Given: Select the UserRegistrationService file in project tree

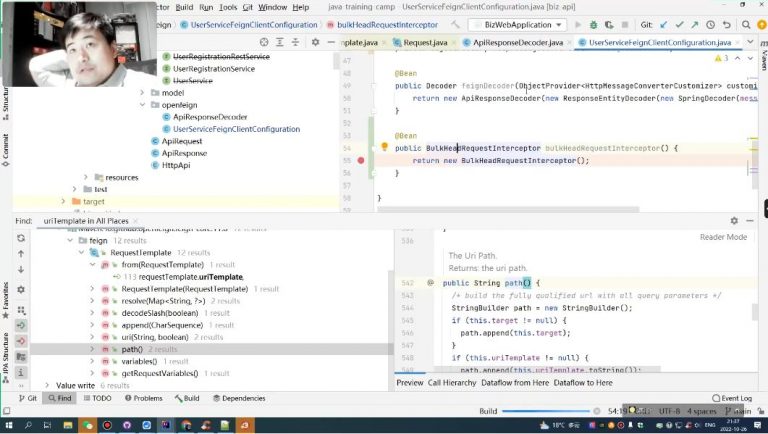Looking at the screenshot, I should pyautogui.click(x=214, y=69).
